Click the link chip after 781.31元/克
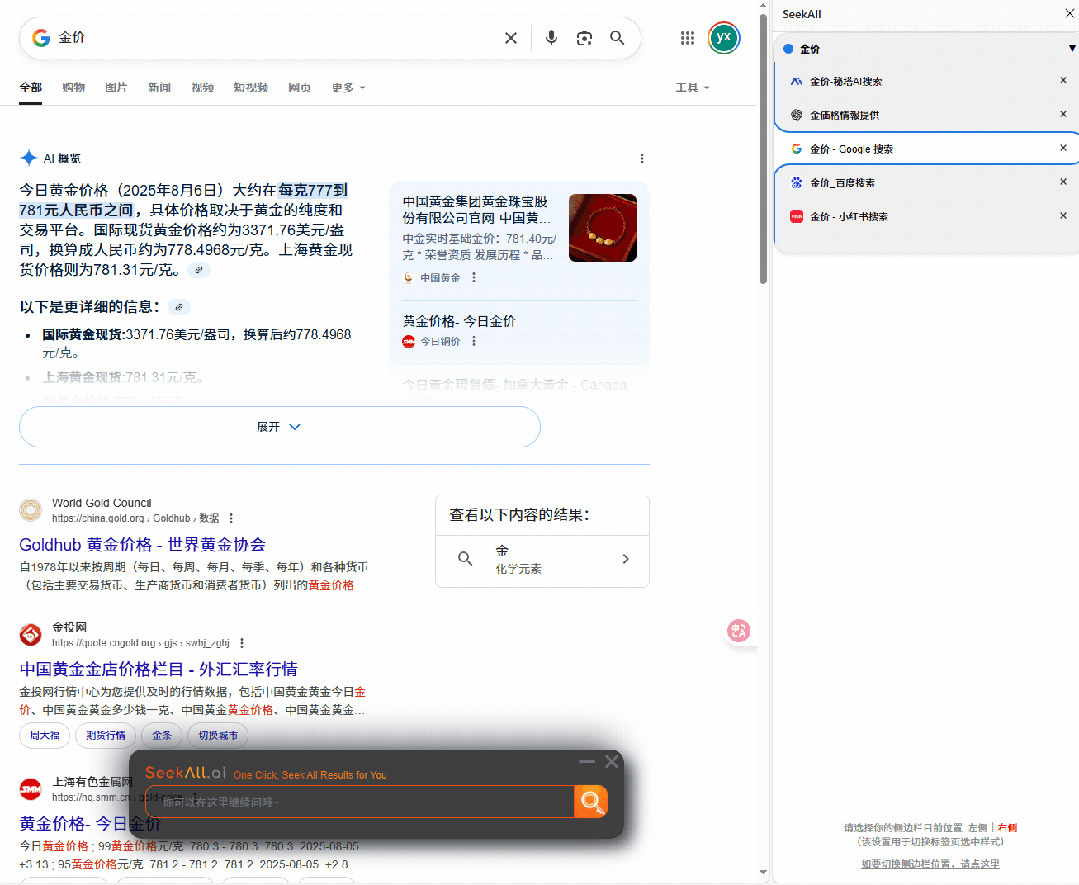The height and width of the screenshot is (885, 1079). click(x=199, y=270)
